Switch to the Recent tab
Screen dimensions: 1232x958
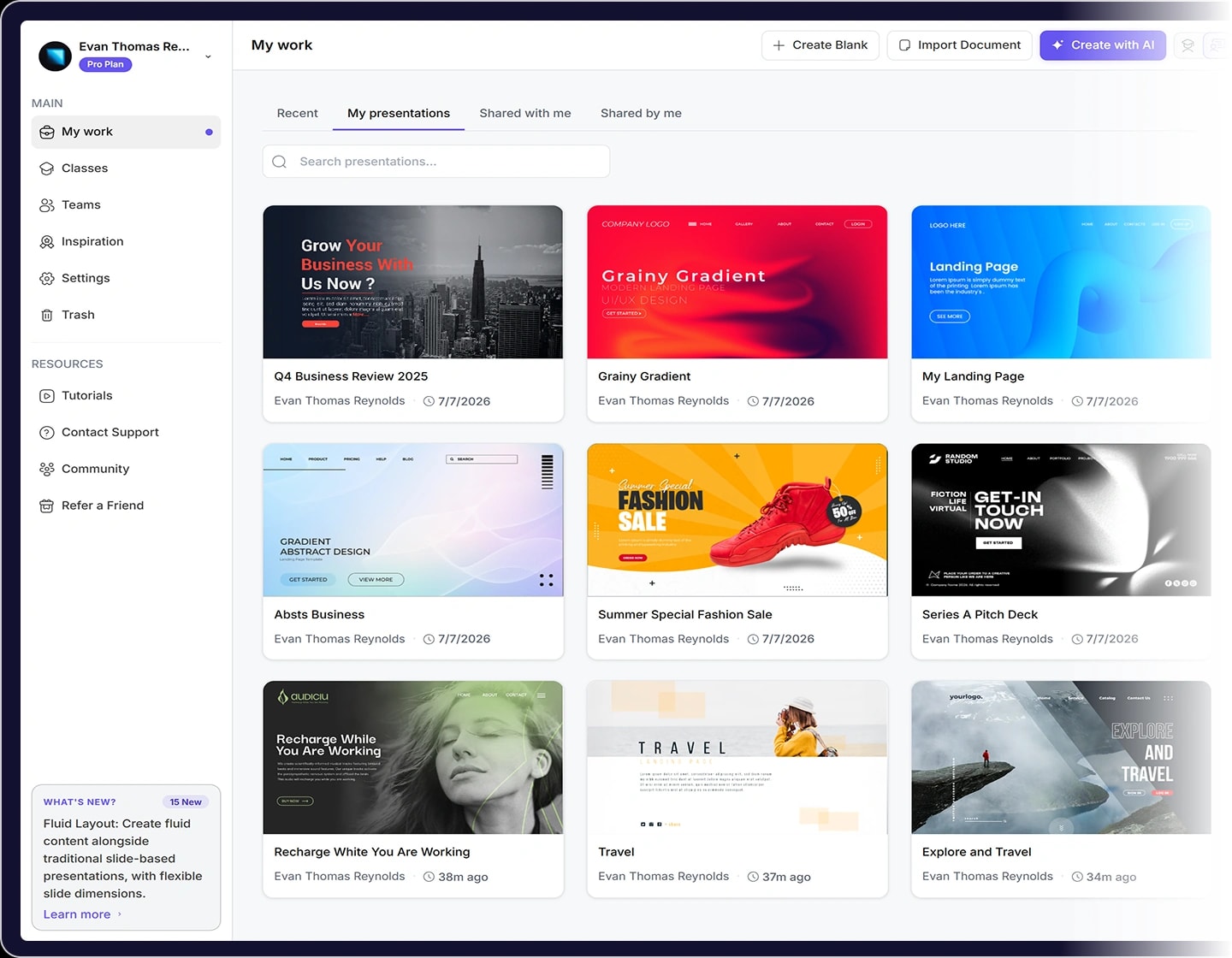(297, 113)
